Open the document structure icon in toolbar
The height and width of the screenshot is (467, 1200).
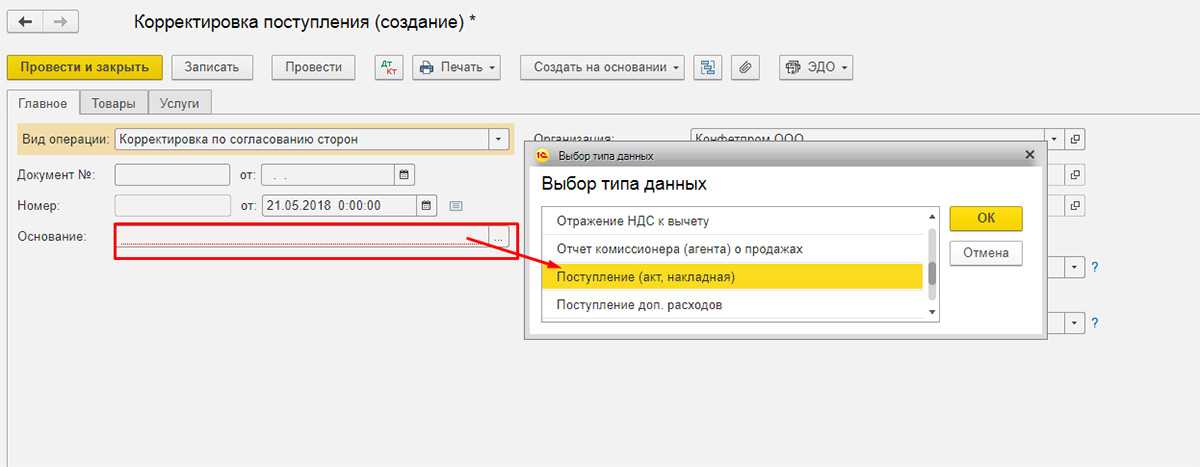point(708,67)
